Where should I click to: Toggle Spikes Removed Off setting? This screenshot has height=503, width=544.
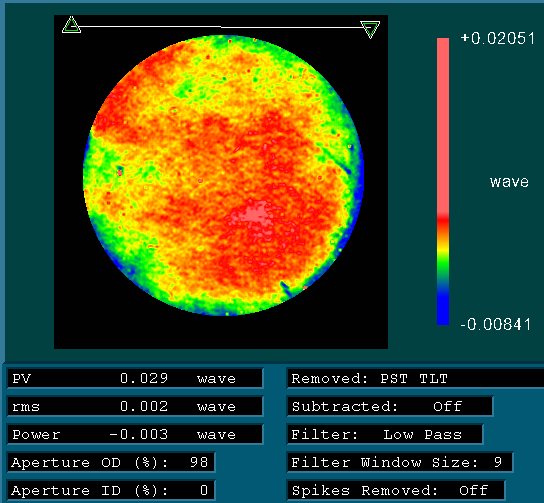(x=396, y=491)
